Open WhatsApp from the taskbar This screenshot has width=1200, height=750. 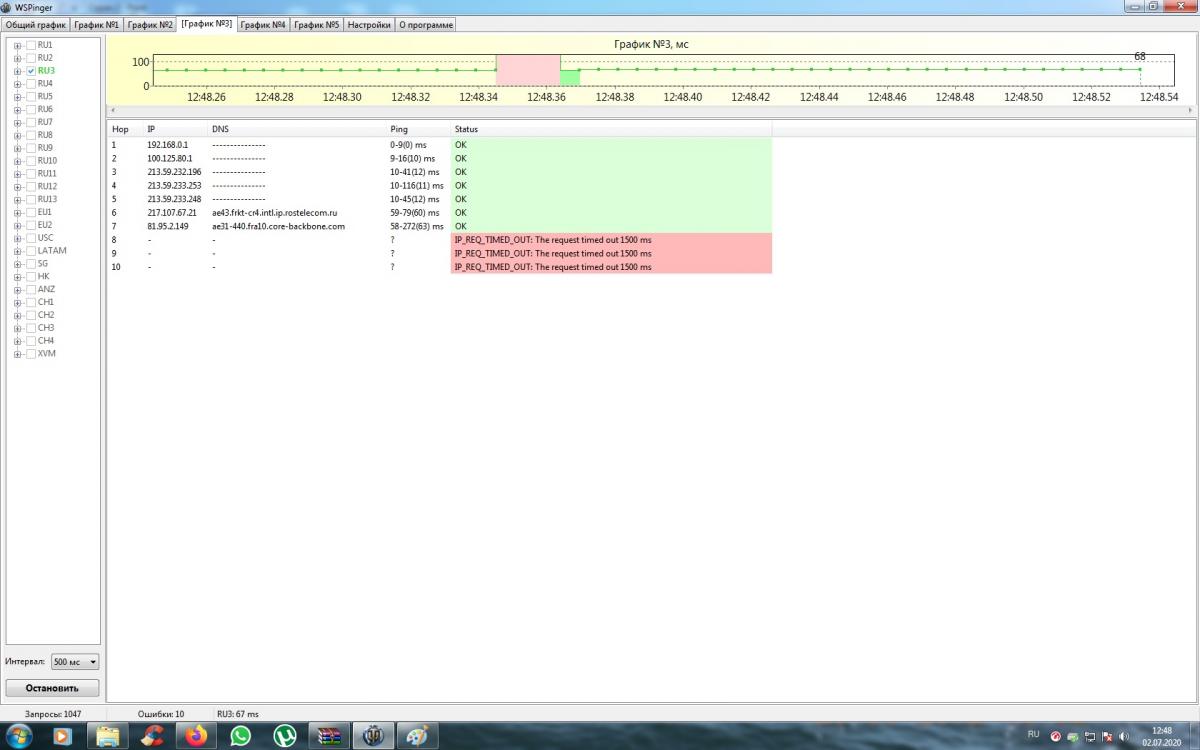pyautogui.click(x=240, y=736)
